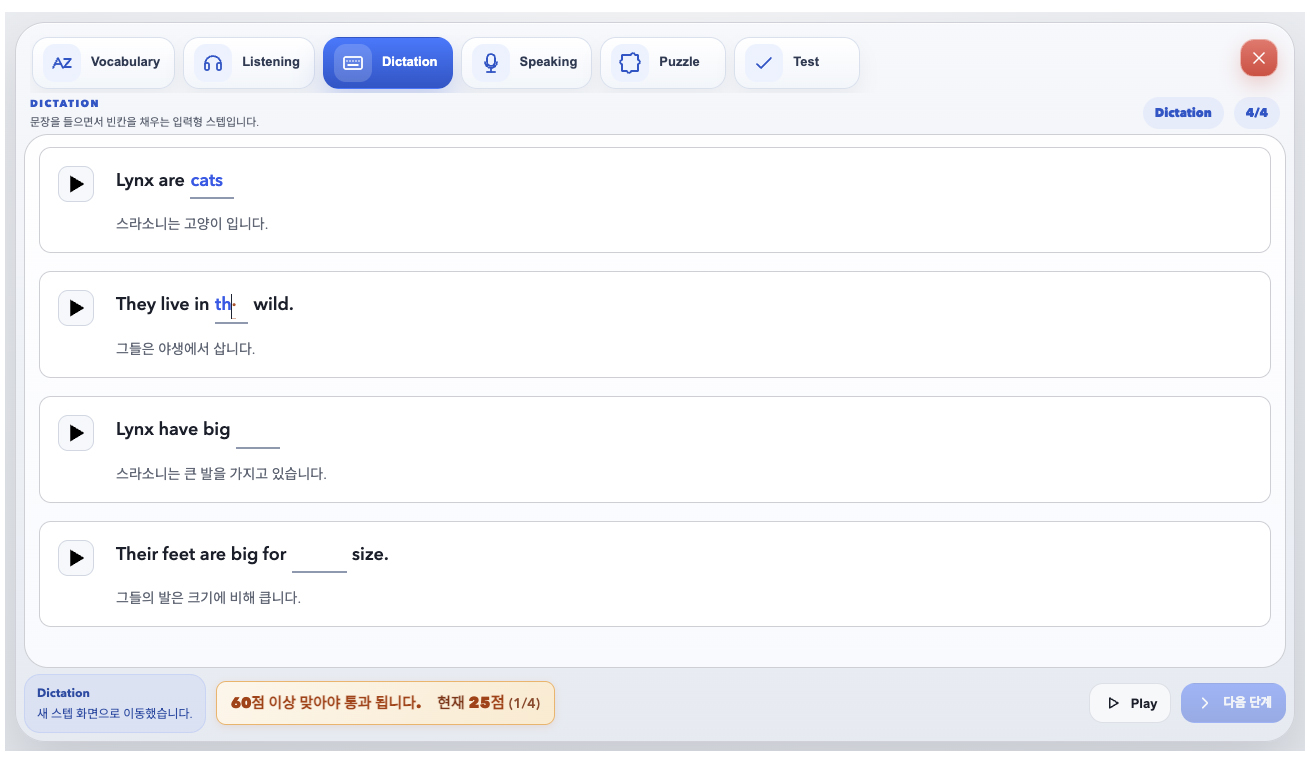The width and height of the screenshot is (1311, 763).
Task: Play audio for 'Lynx have big' sentence
Action: [76, 433]
